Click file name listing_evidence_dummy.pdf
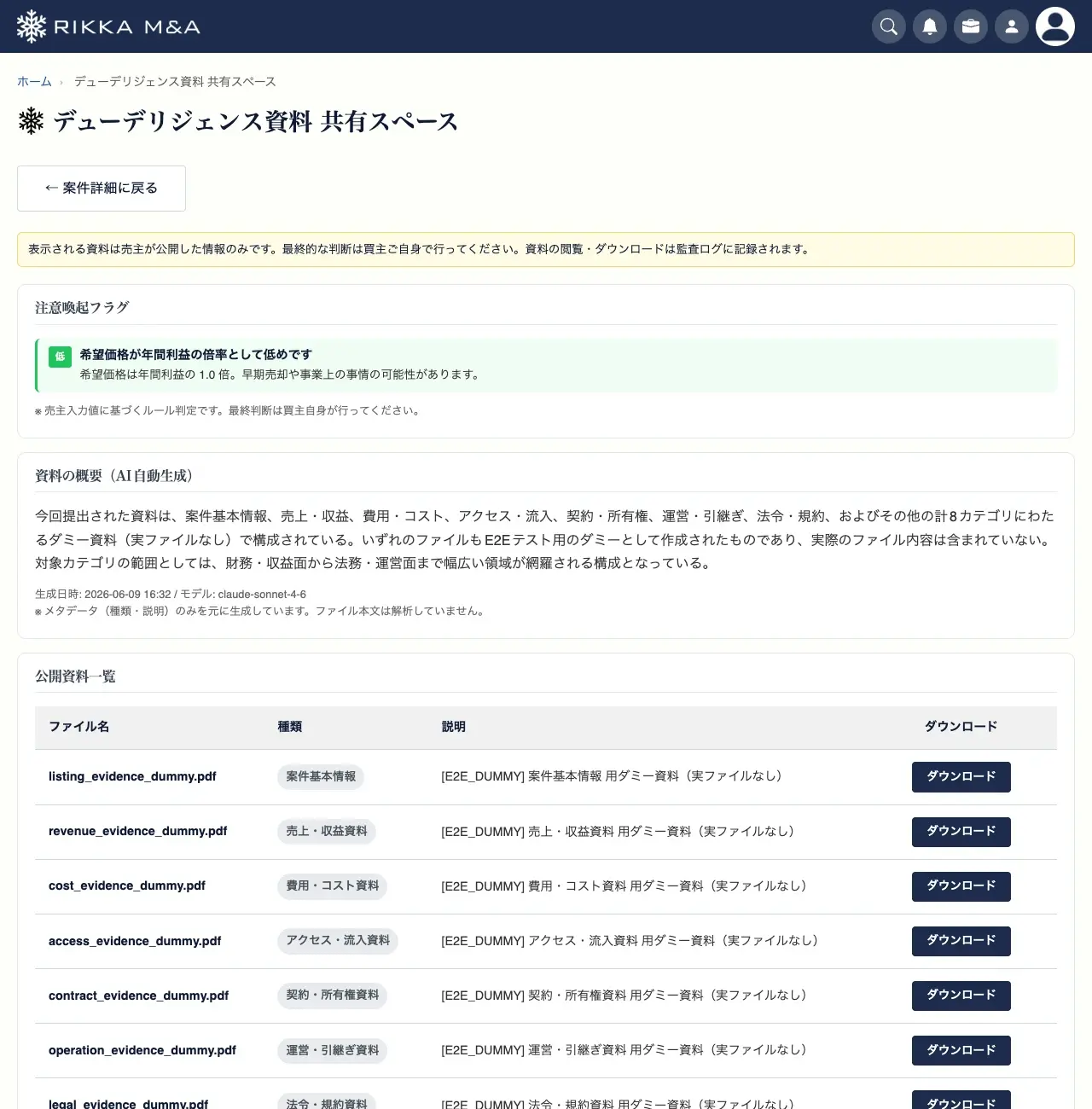The width and height of the screenshot is (1092, 1109). click(x=132, y=776)
